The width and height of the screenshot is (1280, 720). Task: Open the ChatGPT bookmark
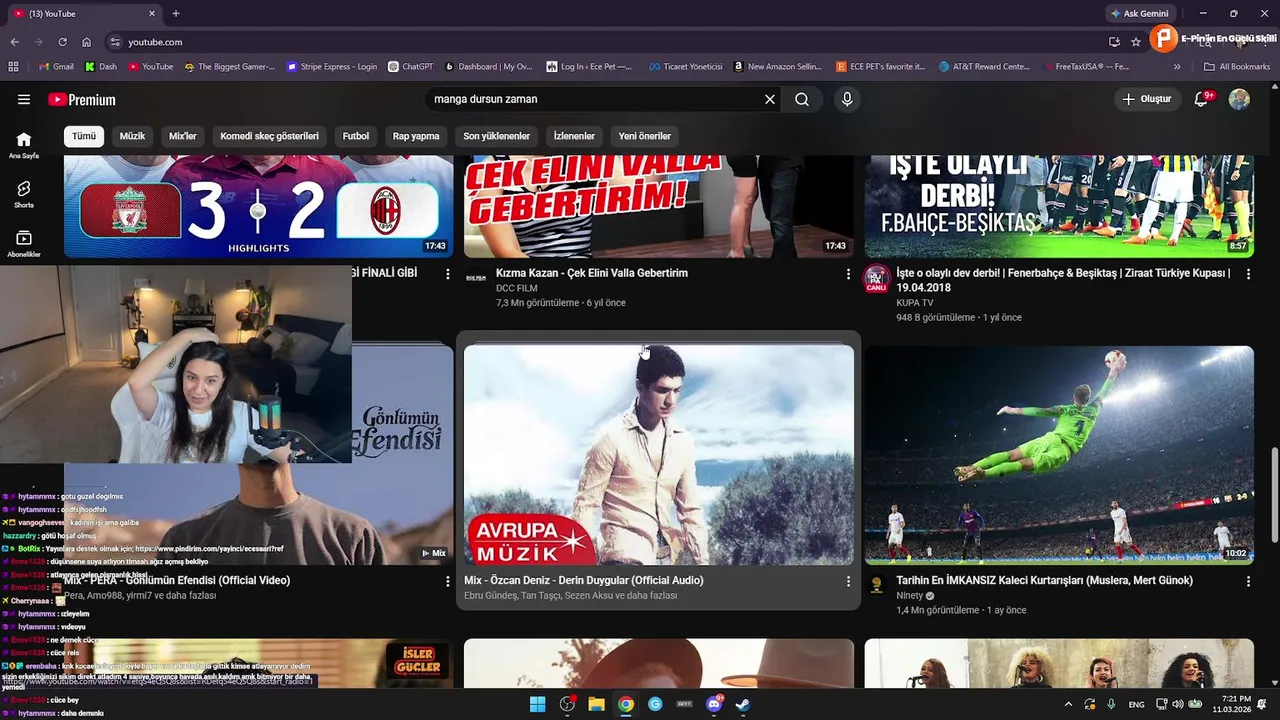(411, 67)
